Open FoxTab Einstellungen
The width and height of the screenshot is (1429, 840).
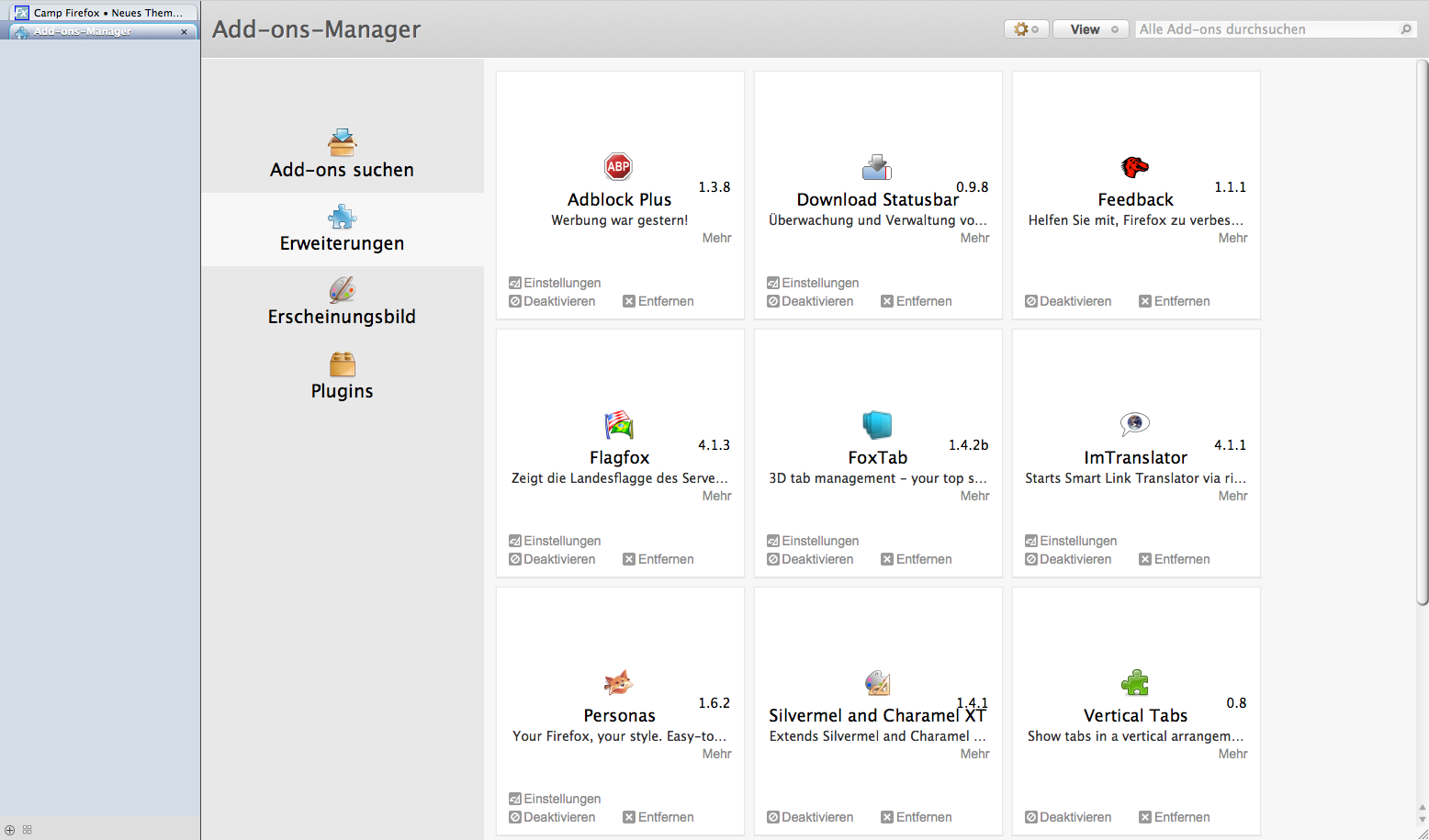point(813,541)
